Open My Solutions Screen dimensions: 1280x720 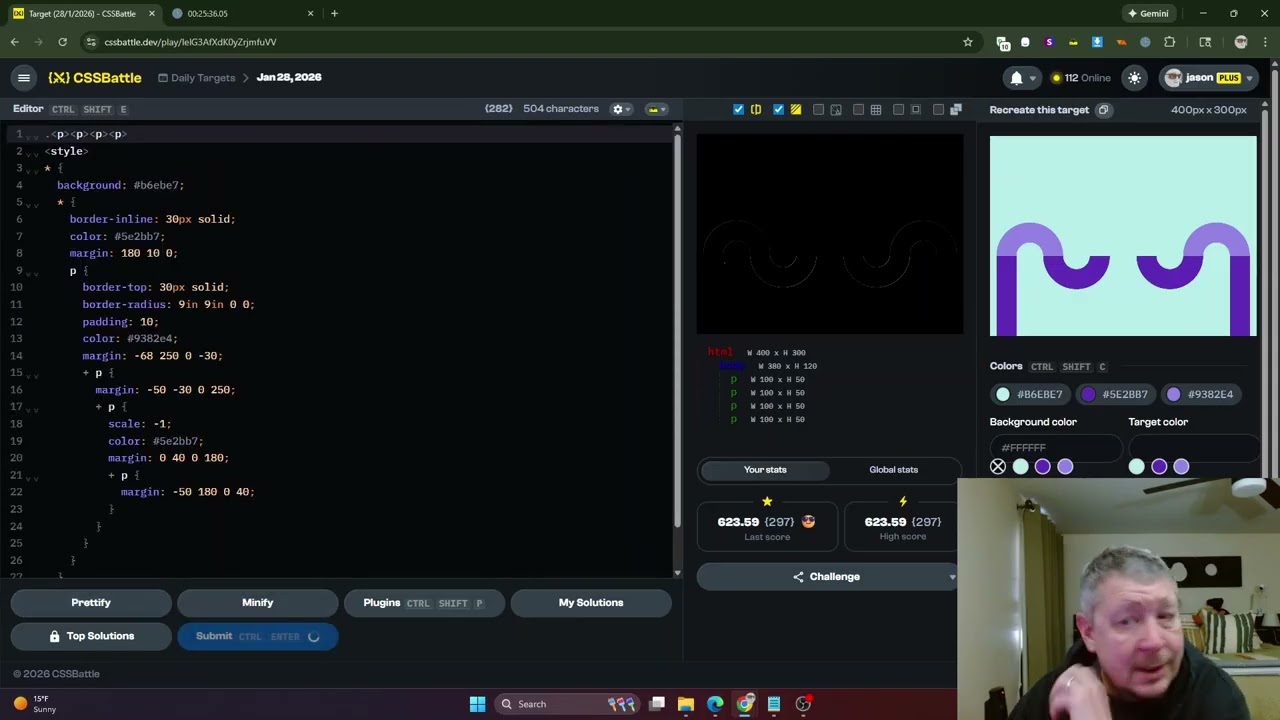tap(591, 603)
